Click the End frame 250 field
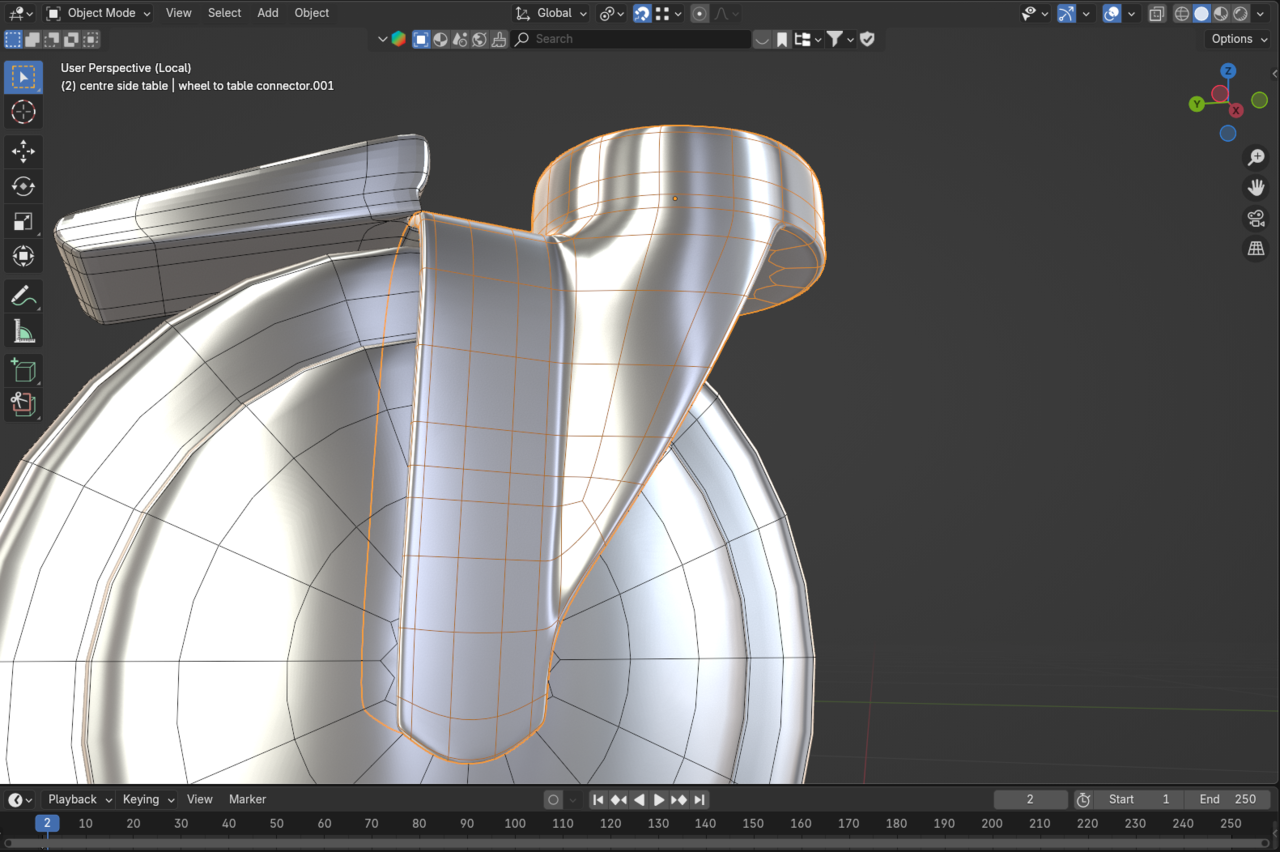 (x=1228, y=799)
